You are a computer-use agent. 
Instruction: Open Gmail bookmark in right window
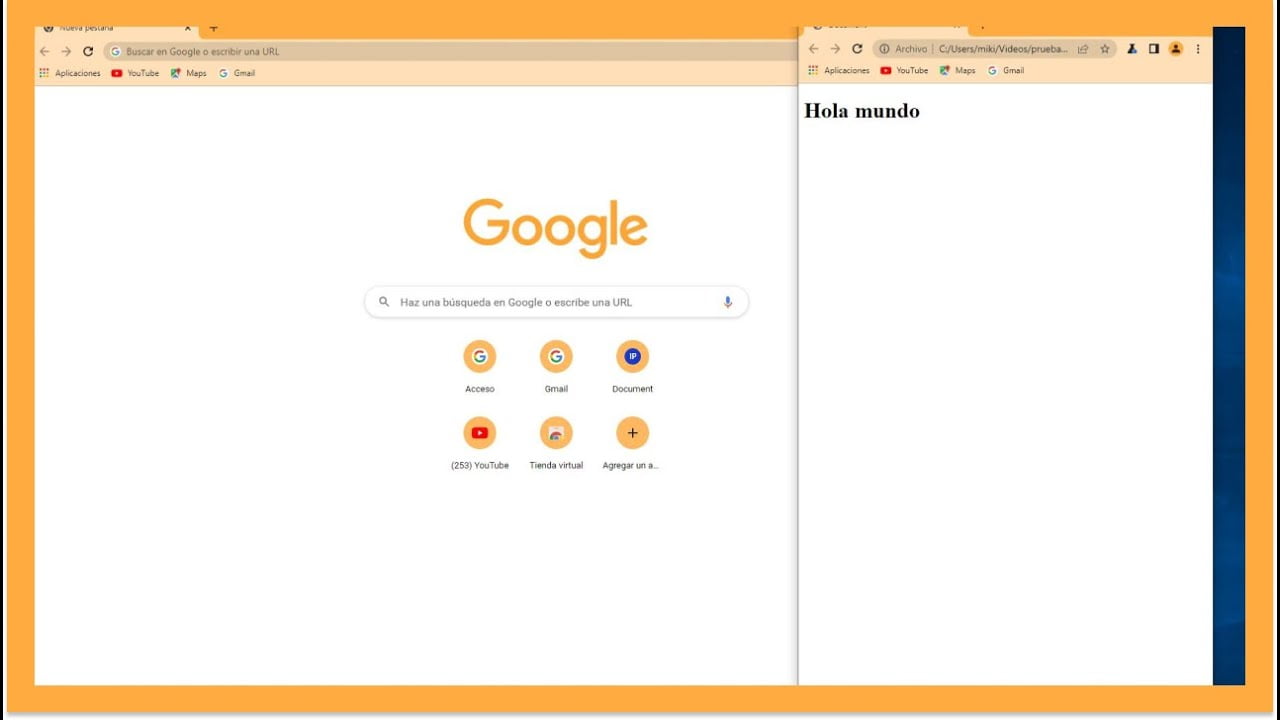[x=1006, y=71]
